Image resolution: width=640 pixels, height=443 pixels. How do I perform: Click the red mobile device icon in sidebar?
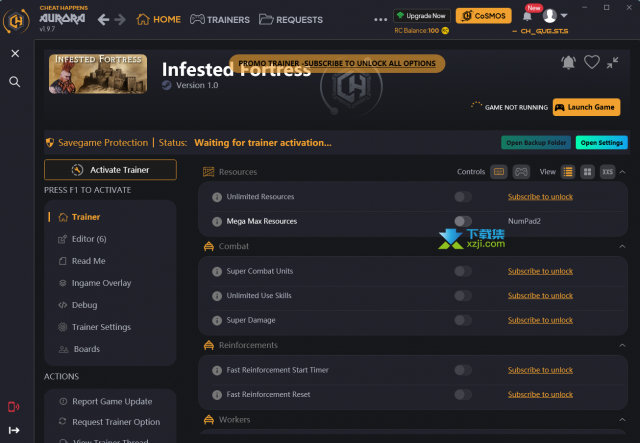(13, 407)
